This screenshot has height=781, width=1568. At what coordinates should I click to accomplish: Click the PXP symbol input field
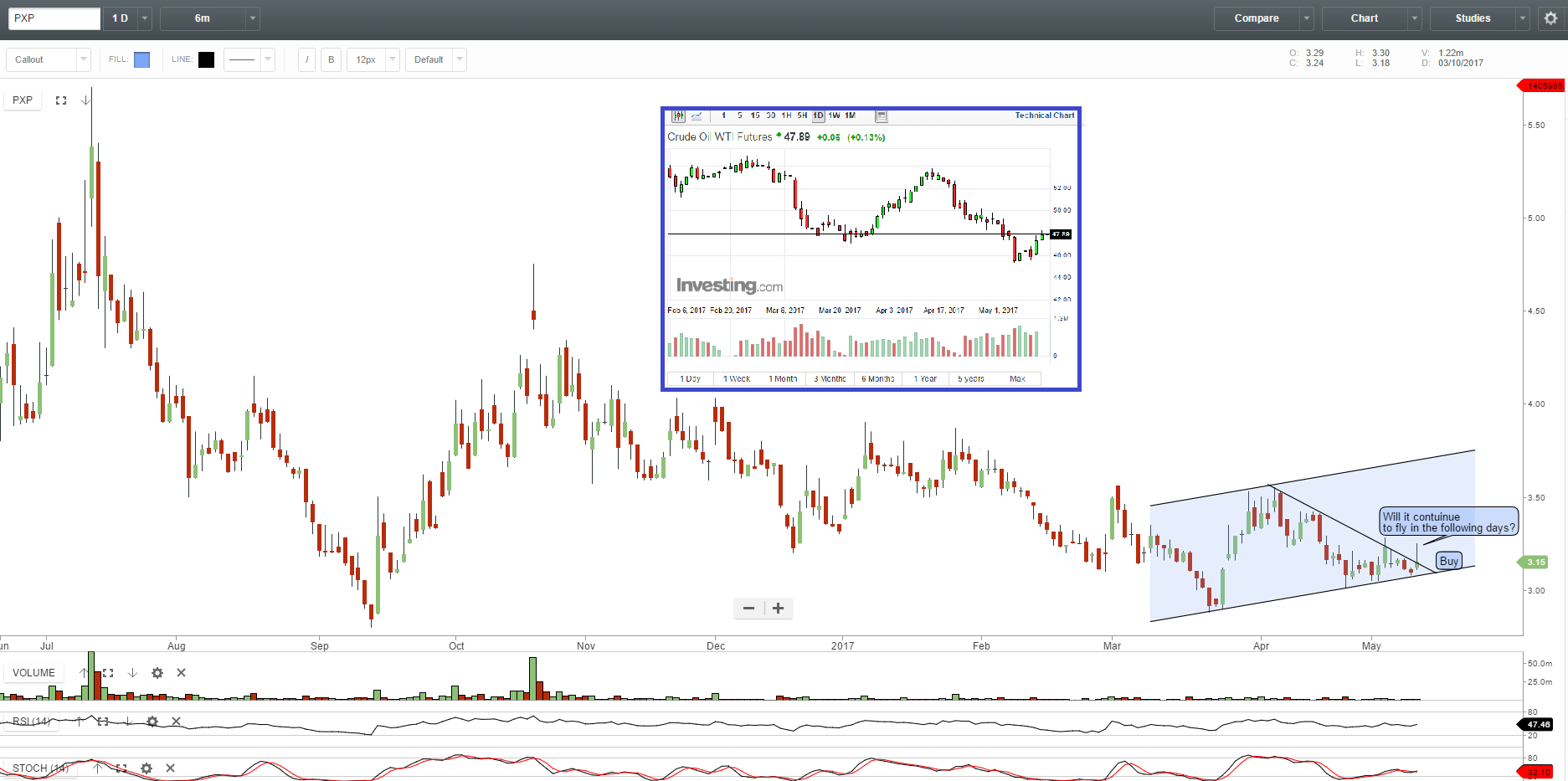tap(54, 18)
